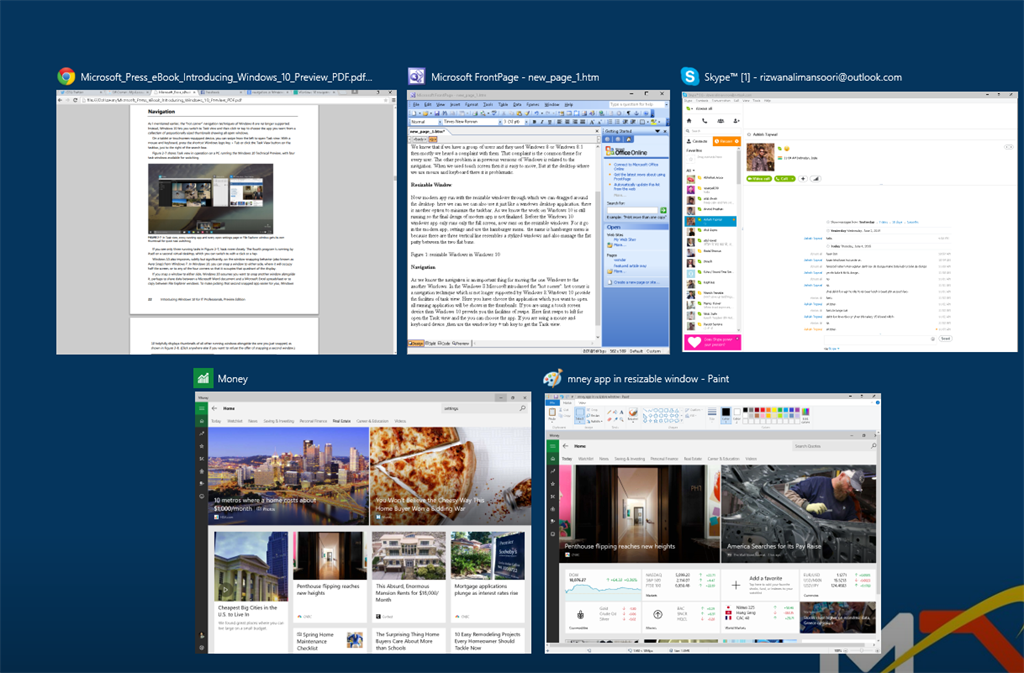Click the DOW chart tile in the Paint canvas
The height and width of the screenshot is (673, 1024).
(x=603, y=584)
